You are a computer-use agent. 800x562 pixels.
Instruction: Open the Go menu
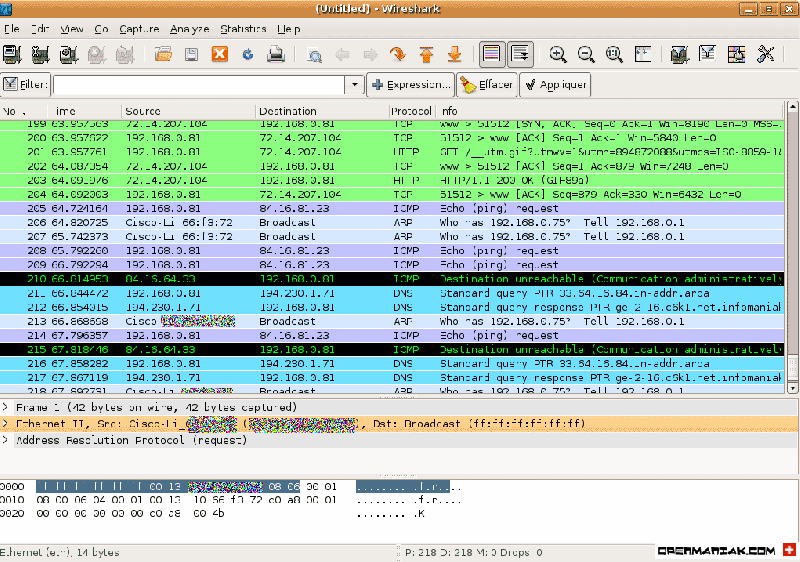[102, 29]
